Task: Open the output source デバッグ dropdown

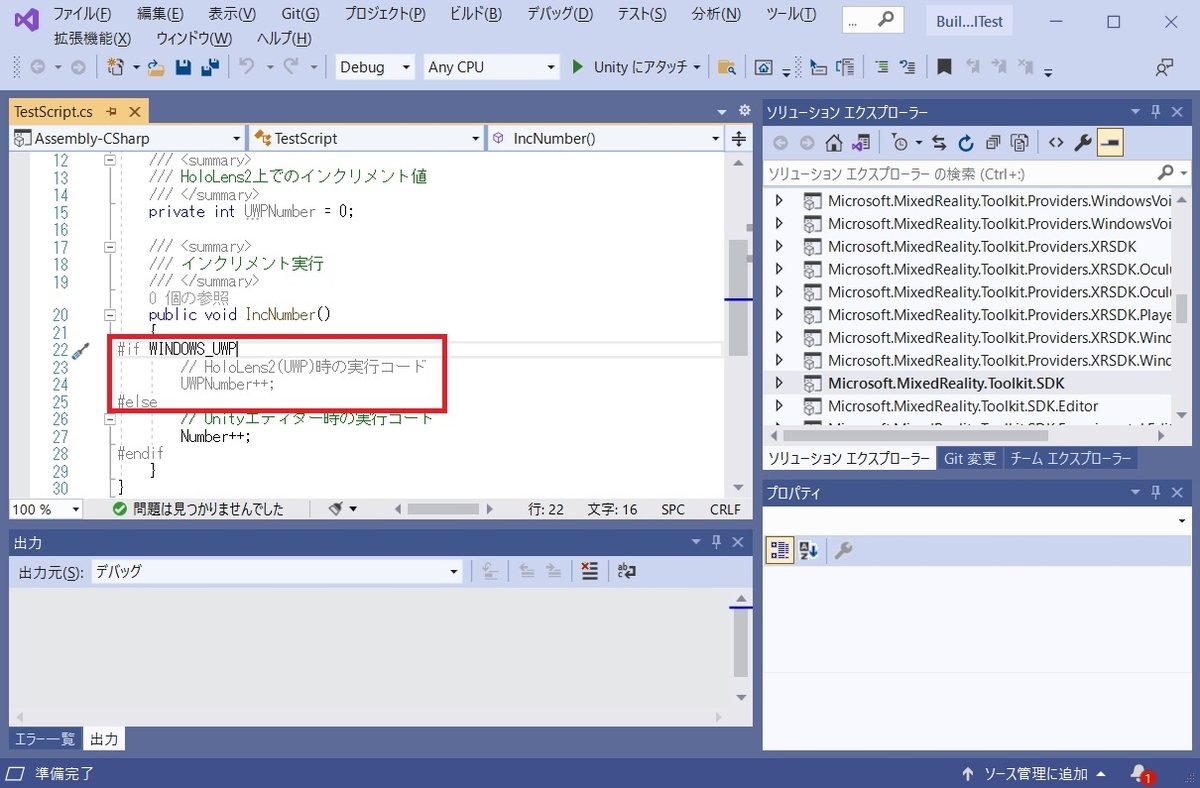Action: (277, 572)
